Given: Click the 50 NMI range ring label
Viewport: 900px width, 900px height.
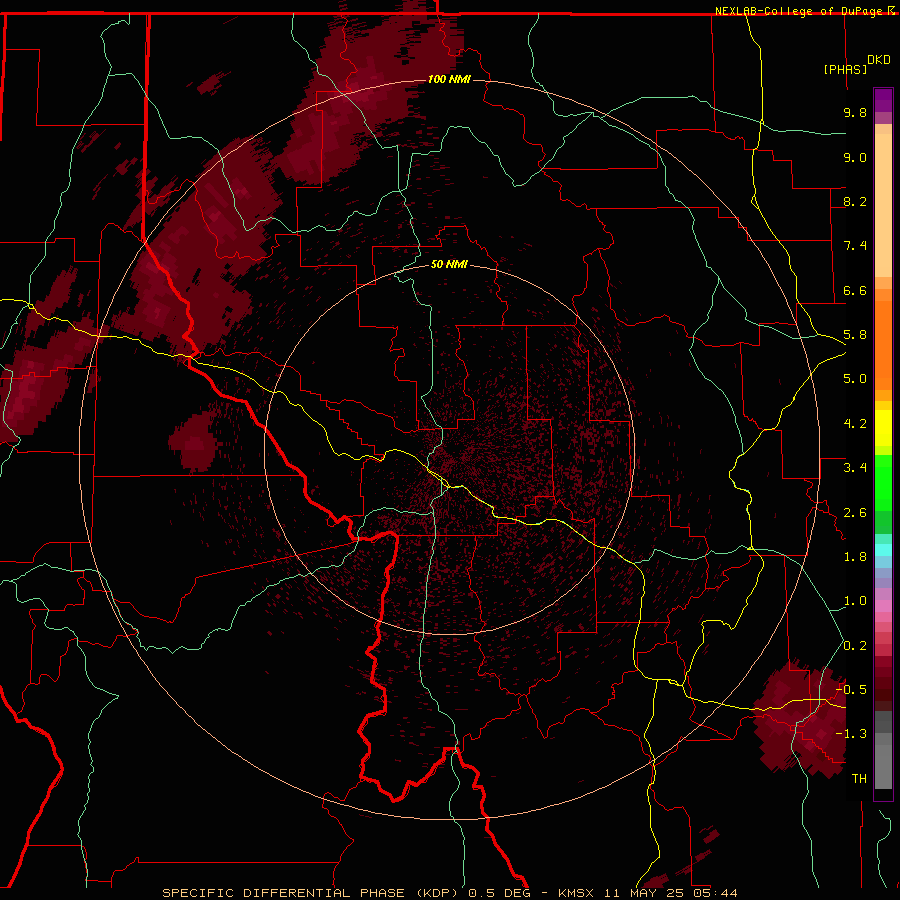Looking at the screenshot, I should (449, 264).
